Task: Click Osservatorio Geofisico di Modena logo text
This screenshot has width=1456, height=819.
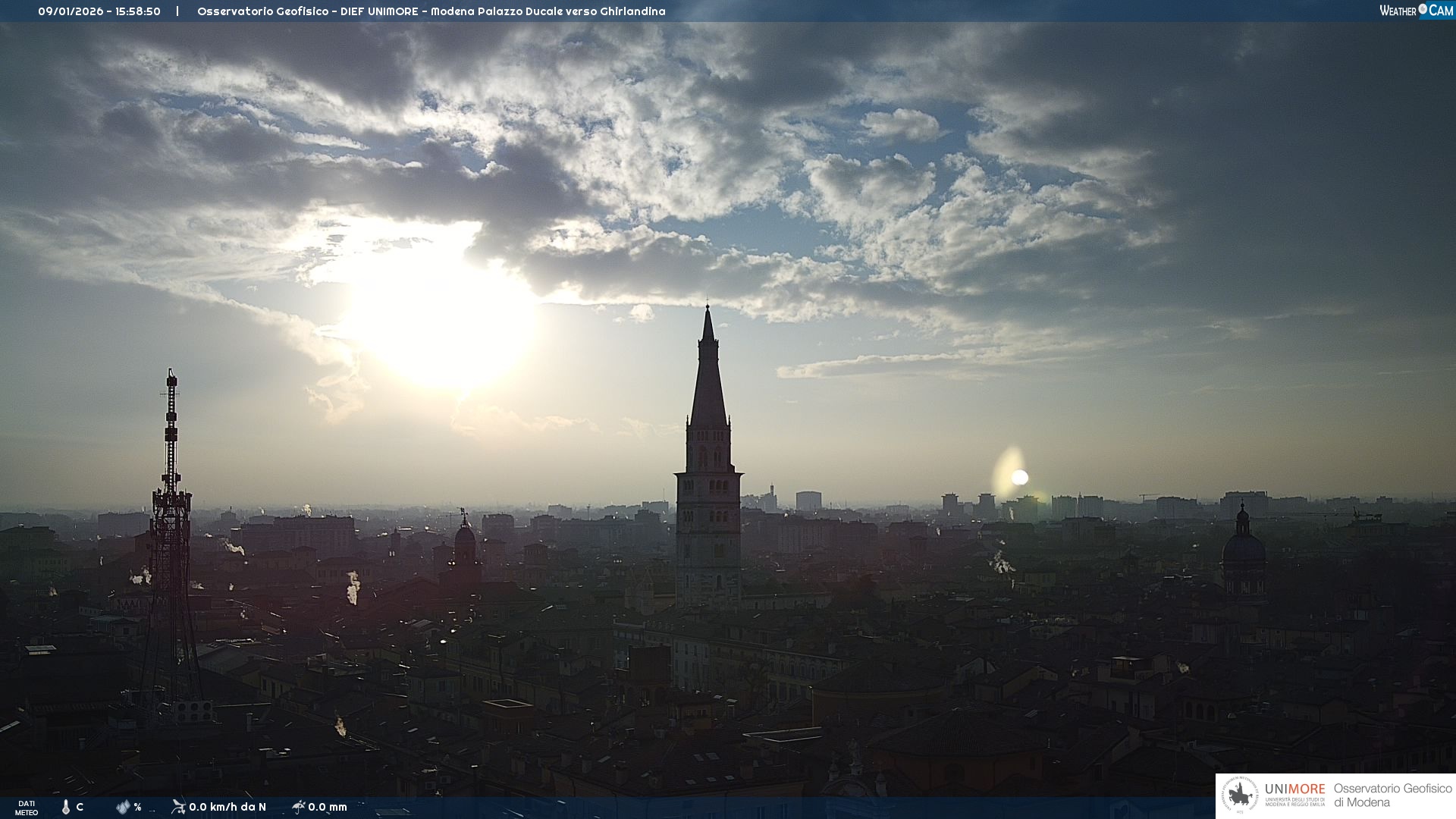Action: (x=1392, y=795)
